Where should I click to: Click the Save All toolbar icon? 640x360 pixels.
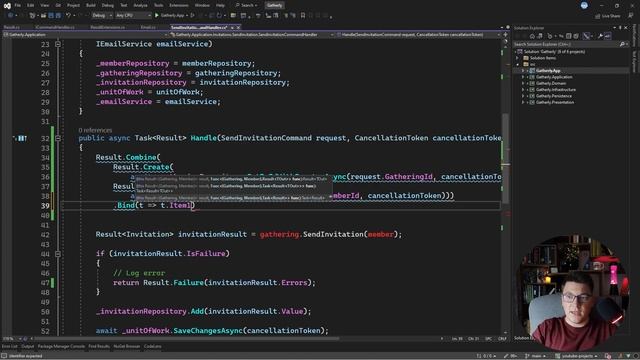point(58,16)
